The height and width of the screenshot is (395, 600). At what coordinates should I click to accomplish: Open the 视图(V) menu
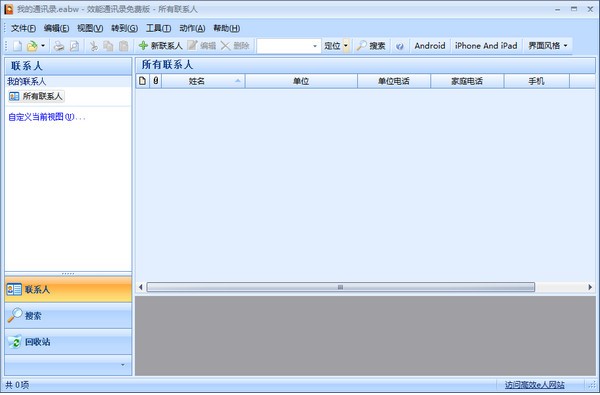[90, 28]
